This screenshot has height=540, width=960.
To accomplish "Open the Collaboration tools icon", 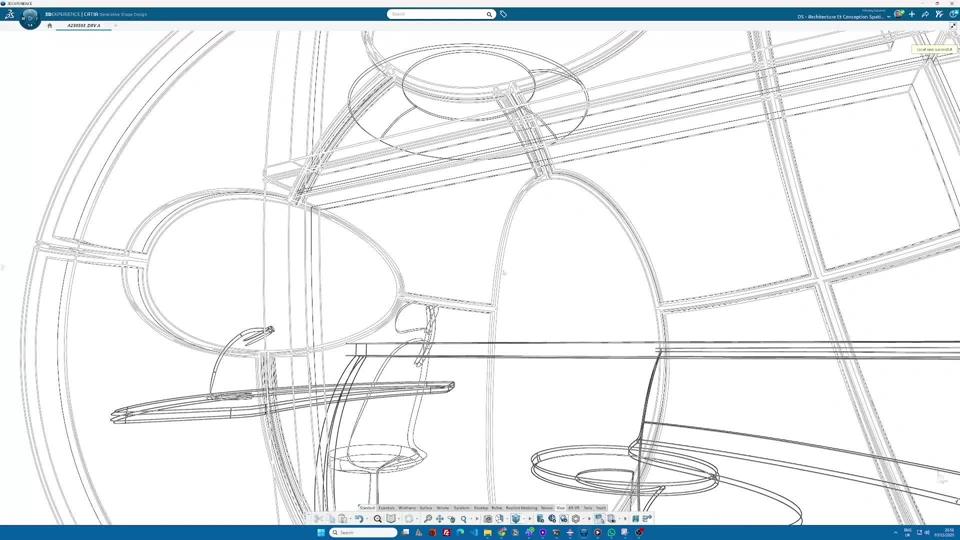I will (939, 14).
